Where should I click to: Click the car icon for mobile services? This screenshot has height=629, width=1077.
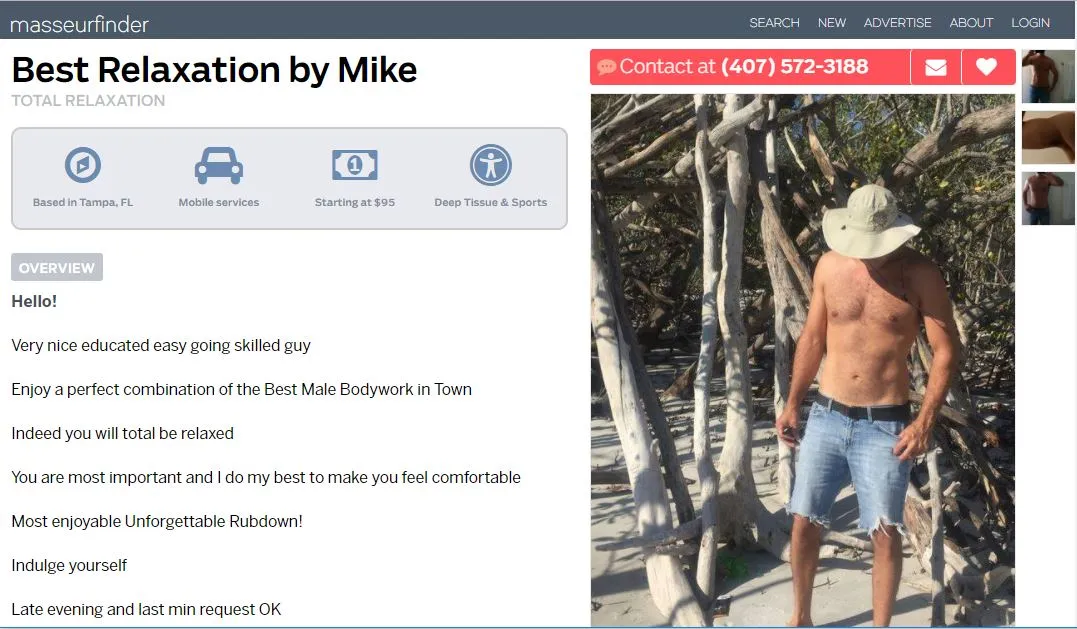218,165
